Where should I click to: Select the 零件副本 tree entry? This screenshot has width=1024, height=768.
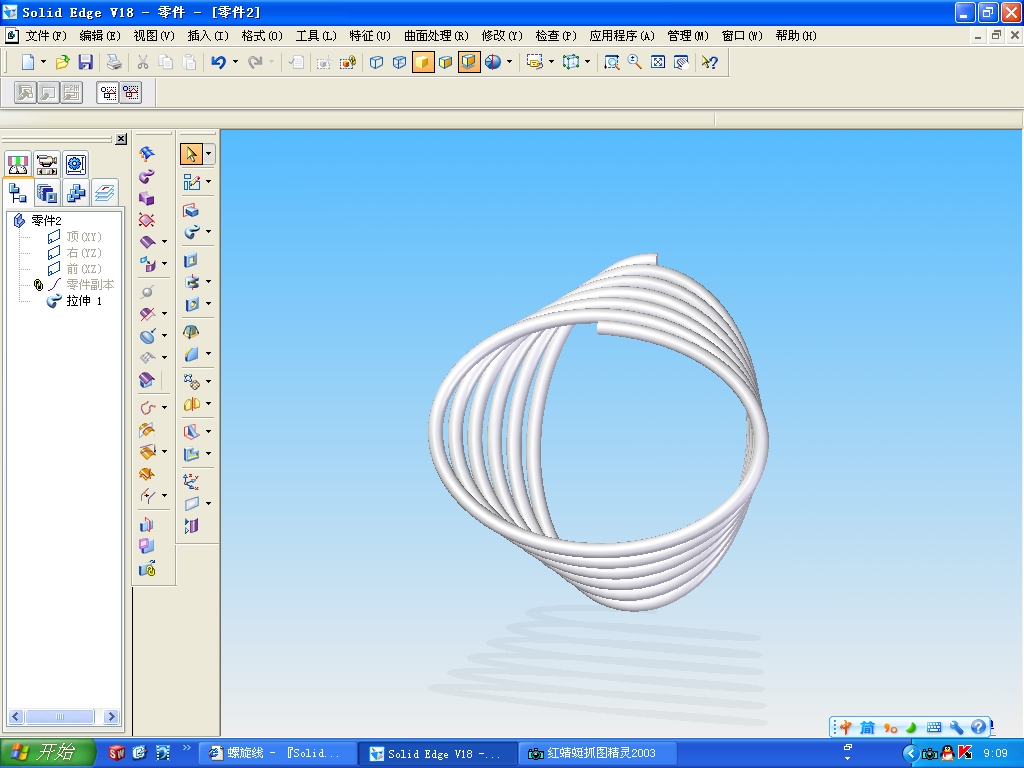tap(90, 285)
